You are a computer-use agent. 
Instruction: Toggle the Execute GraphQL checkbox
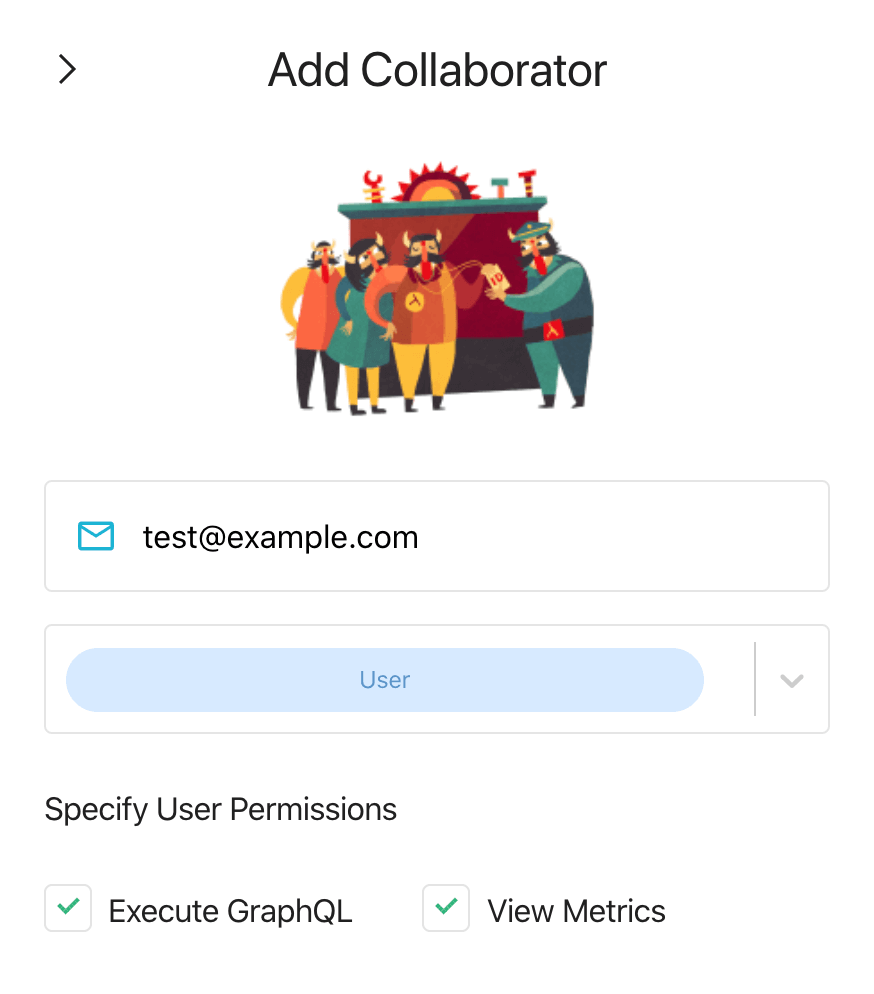tap(68, 908)
